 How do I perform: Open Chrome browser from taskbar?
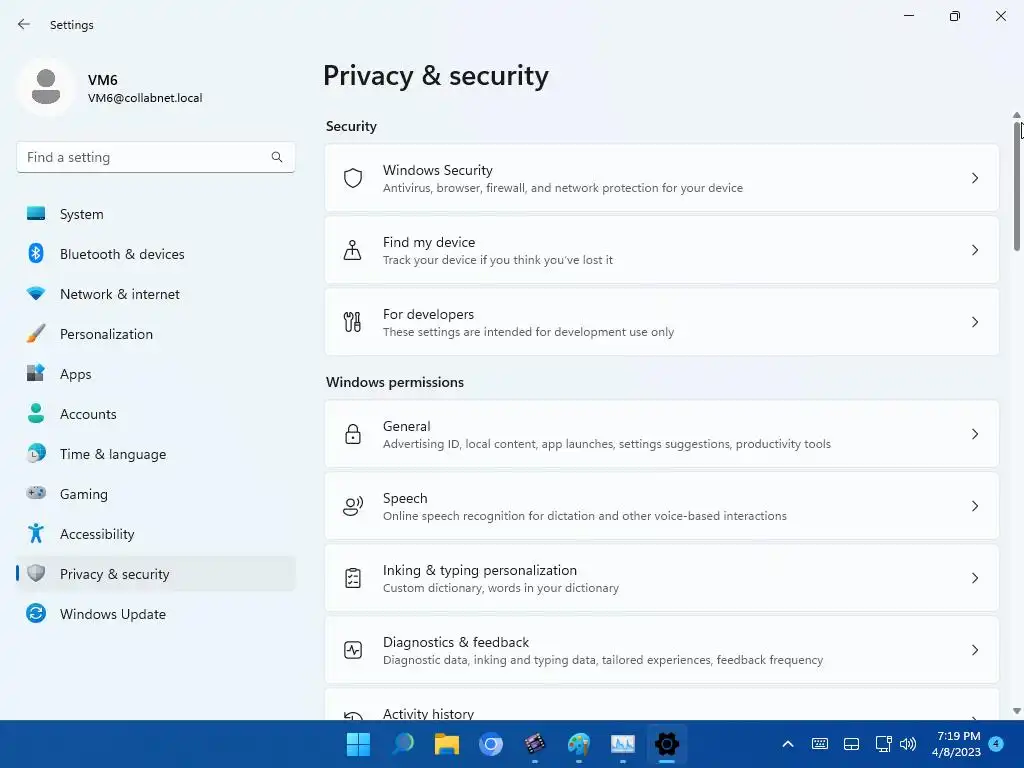point(490,744)
